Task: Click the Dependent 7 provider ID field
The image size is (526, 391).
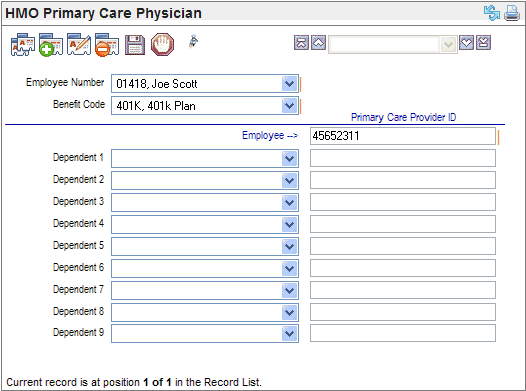Action: coord(403,290)
